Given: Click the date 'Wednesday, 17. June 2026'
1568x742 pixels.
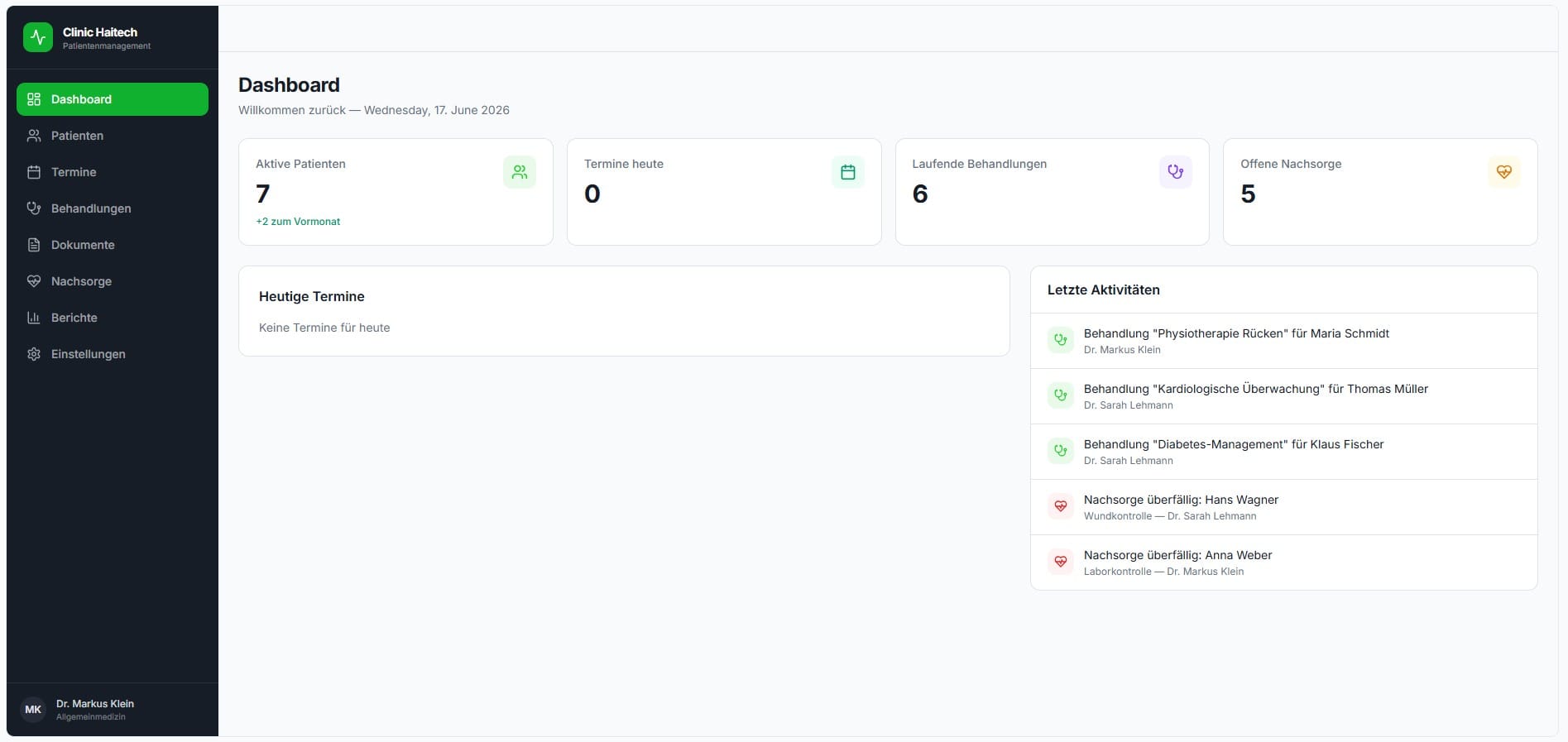Looking at the screenshot, I should click(437, 110).
